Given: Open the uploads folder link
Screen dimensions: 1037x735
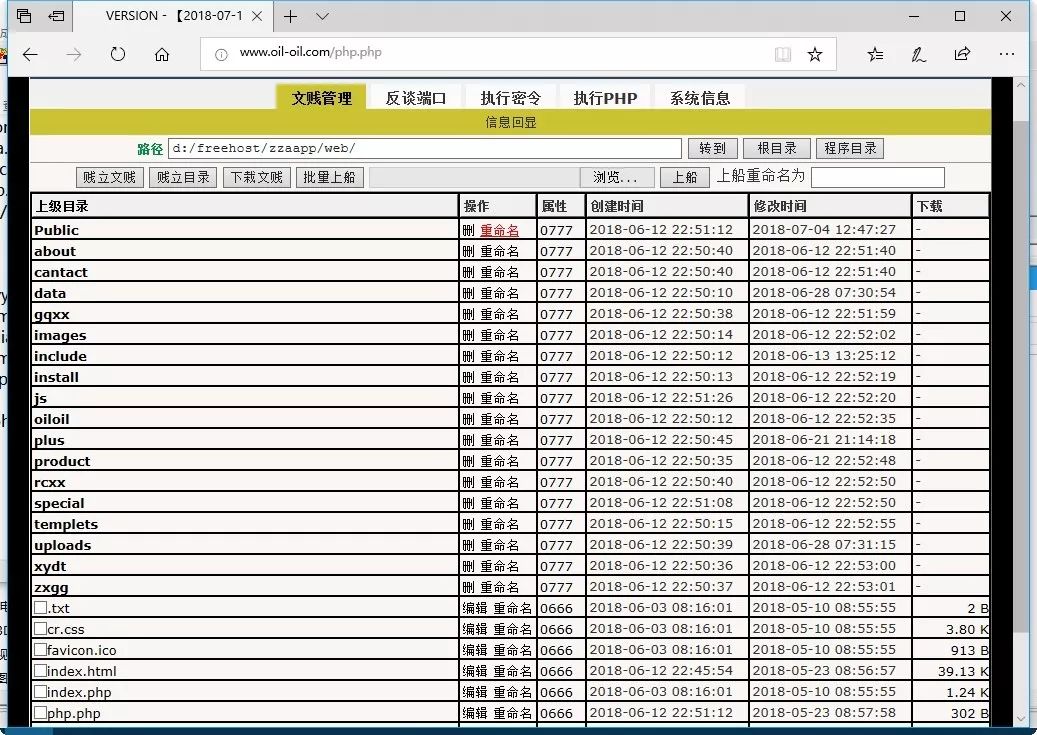Looking at the screenshot, I should (x=62, y=545).
